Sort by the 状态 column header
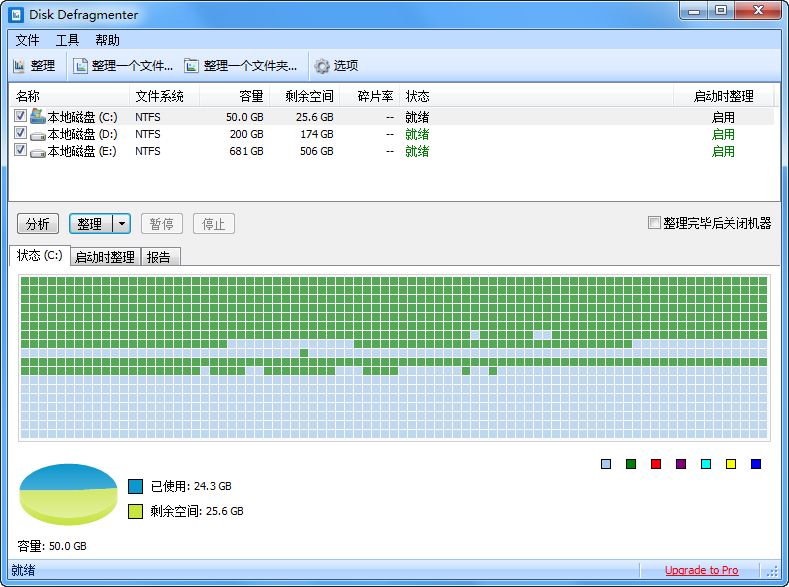This screenshot has height=587, width=789. (x=536, y=96)
